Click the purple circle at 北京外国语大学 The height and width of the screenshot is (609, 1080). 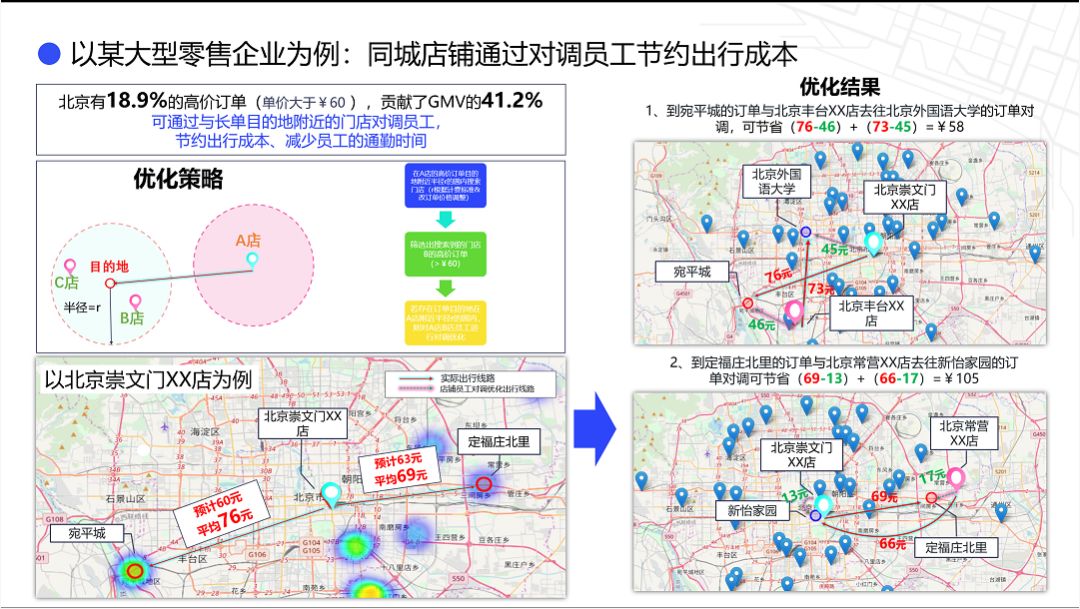coord(806,232)
